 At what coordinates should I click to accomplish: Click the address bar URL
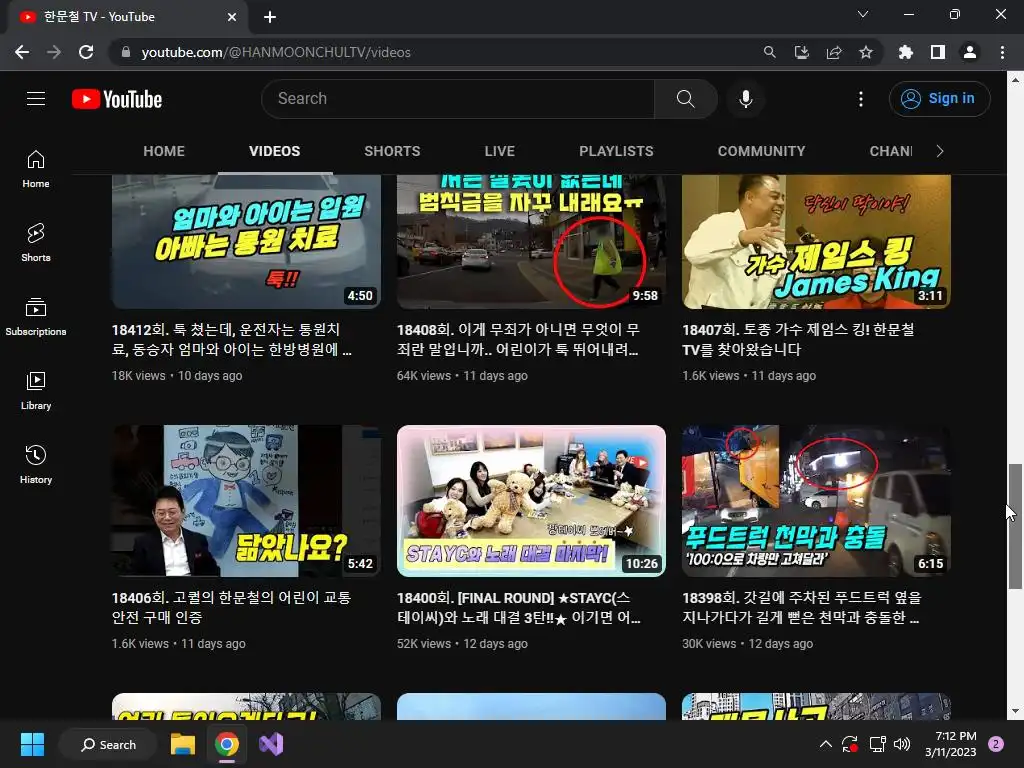click(276, 52)
